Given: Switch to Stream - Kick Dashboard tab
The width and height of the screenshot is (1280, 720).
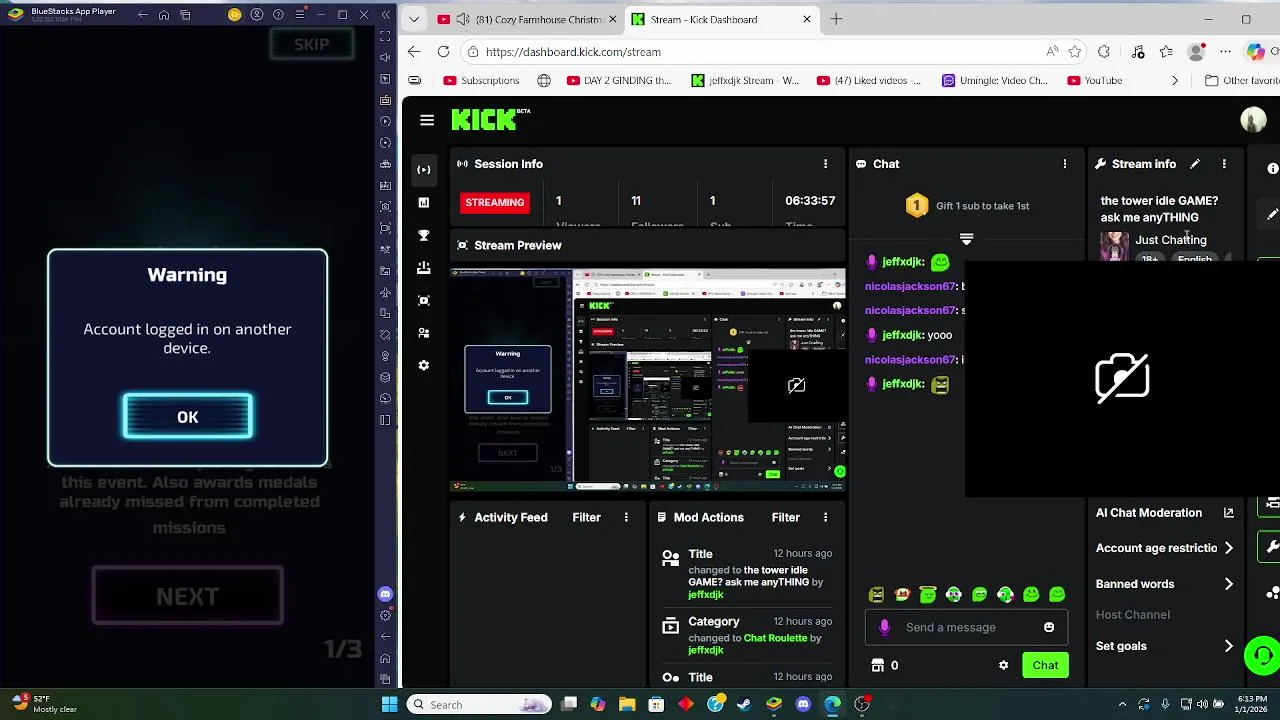Looking at the screenshot, I should [722, 19].
